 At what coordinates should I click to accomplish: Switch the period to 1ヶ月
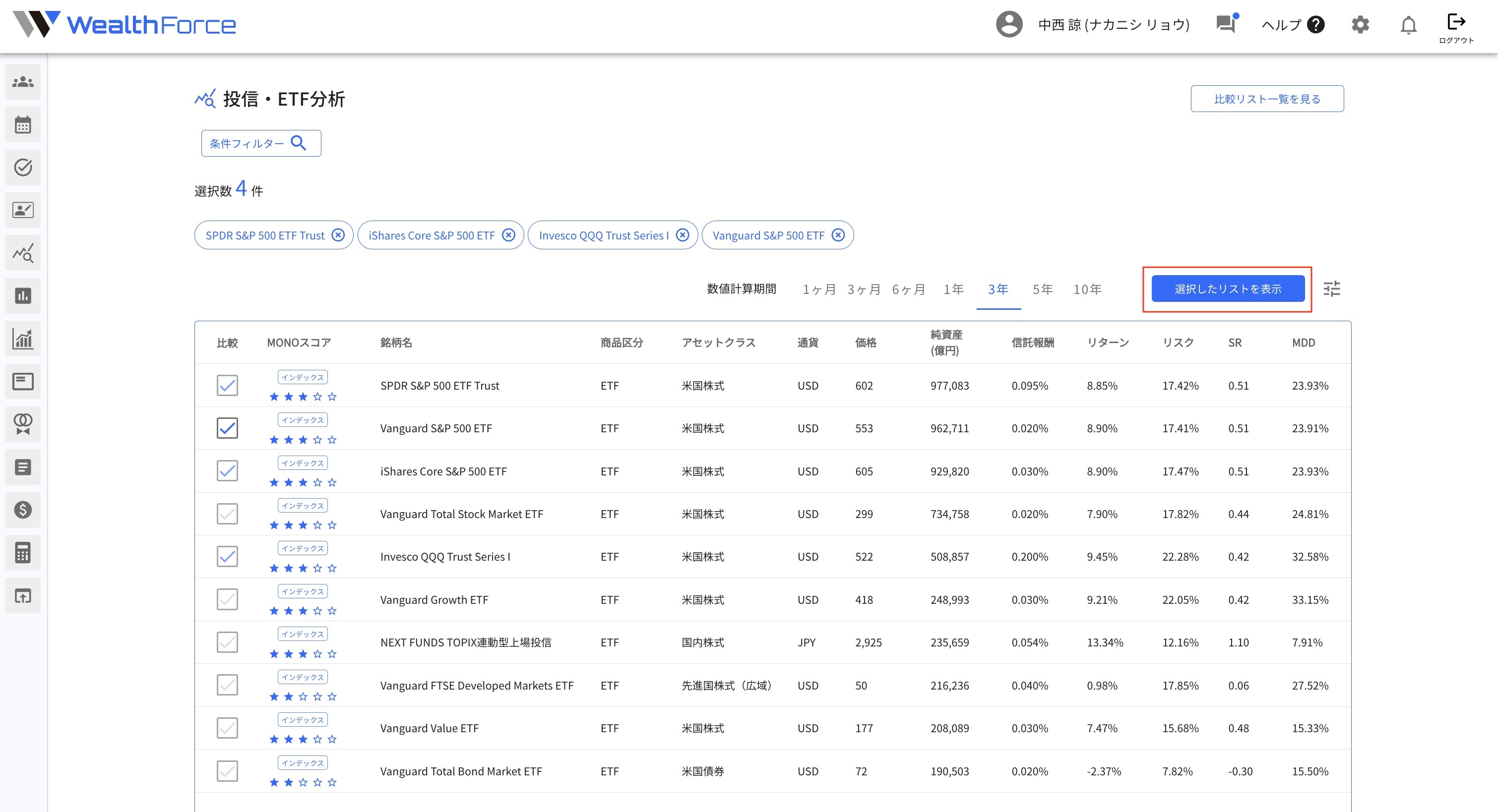(x=819, y=289)
